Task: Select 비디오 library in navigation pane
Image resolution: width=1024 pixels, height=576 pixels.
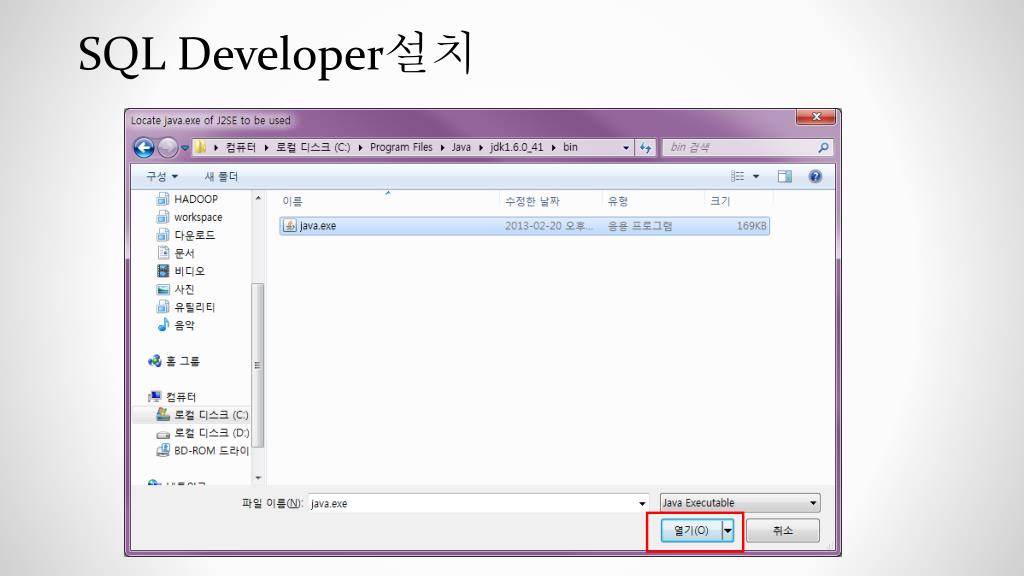Action: (181, 271)
